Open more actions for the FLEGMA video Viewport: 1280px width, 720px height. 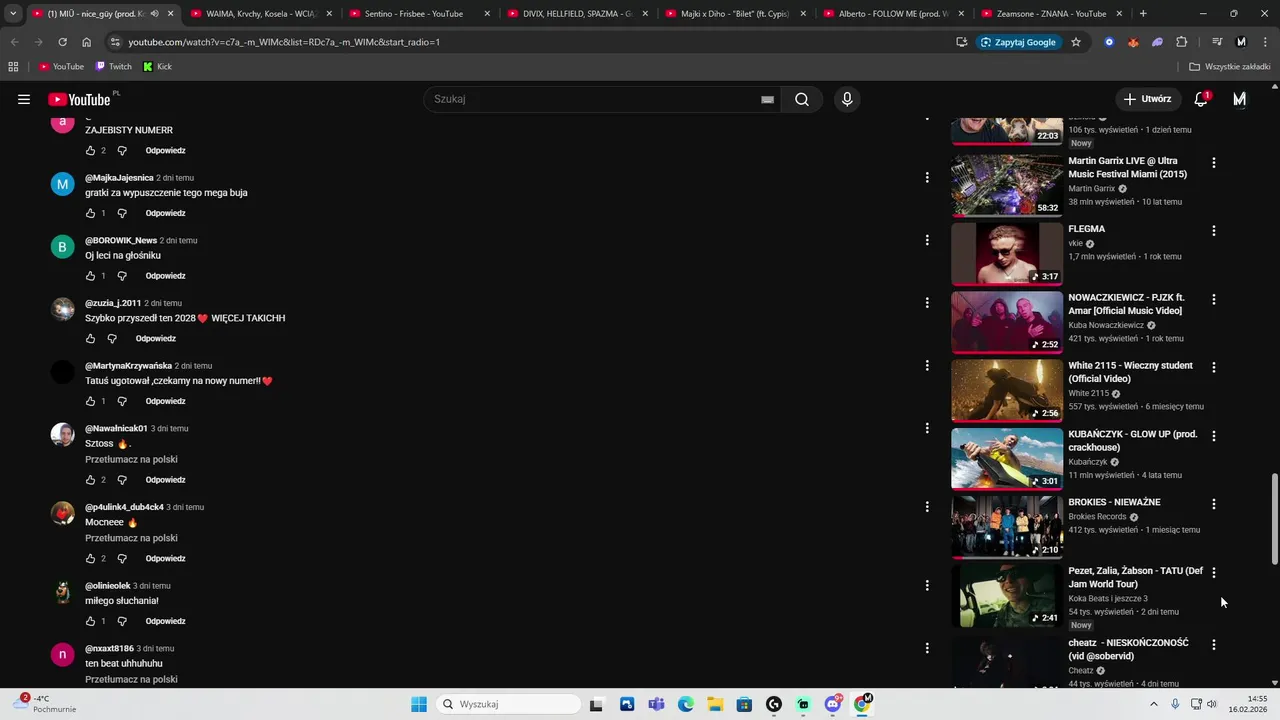coord(1214,231)
